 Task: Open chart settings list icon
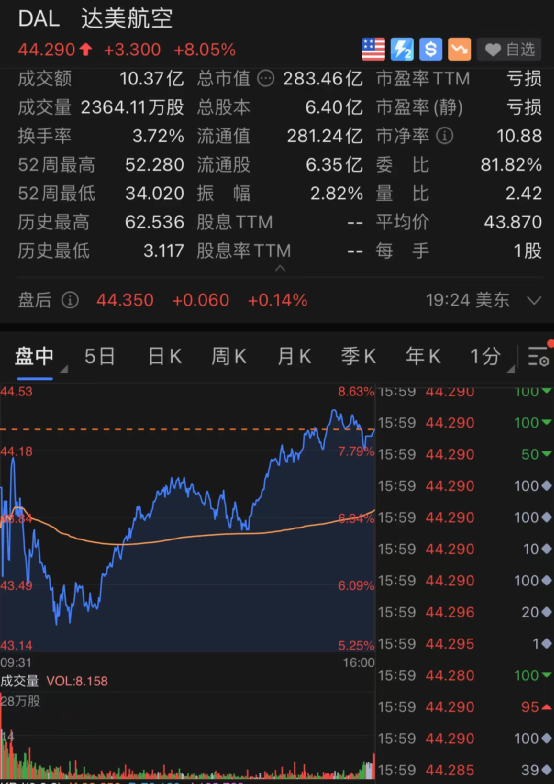[x=539, y=356]
